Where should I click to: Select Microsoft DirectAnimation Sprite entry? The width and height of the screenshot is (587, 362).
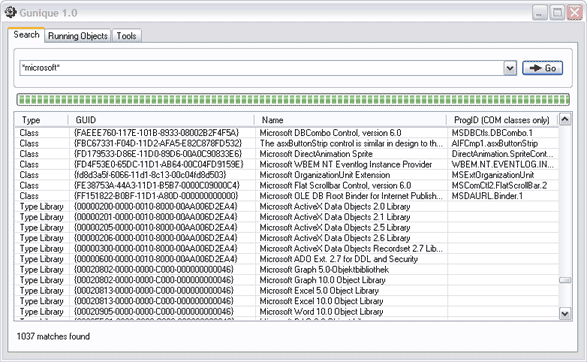316,154
